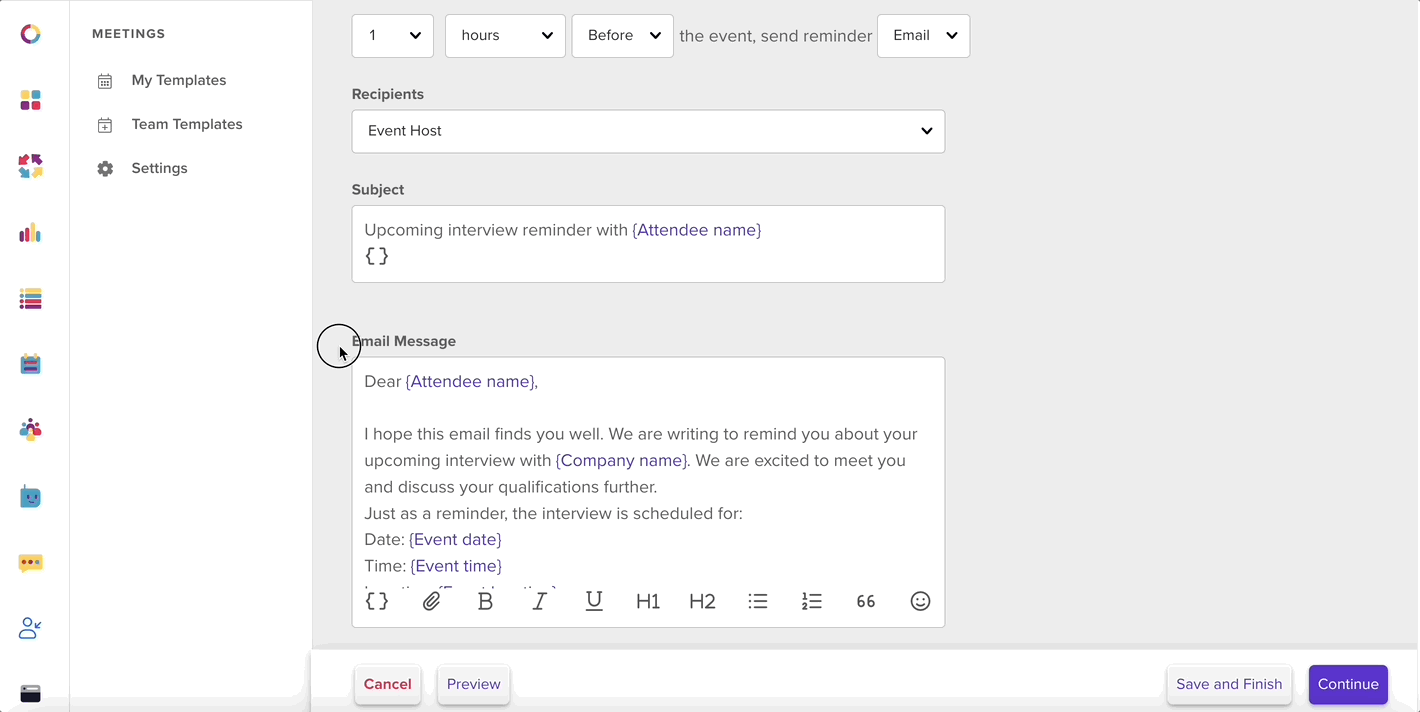This screenshot has height=712, width=1420.
Task: Open the multicolor arrows routing icon
Action: [31, 166]
